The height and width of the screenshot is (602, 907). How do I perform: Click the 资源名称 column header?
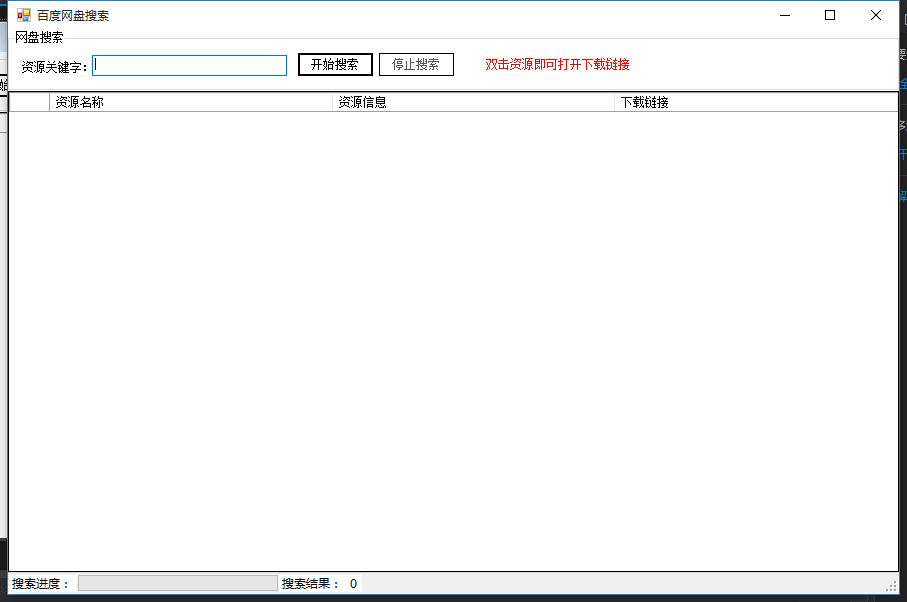(x=191, y=102)
